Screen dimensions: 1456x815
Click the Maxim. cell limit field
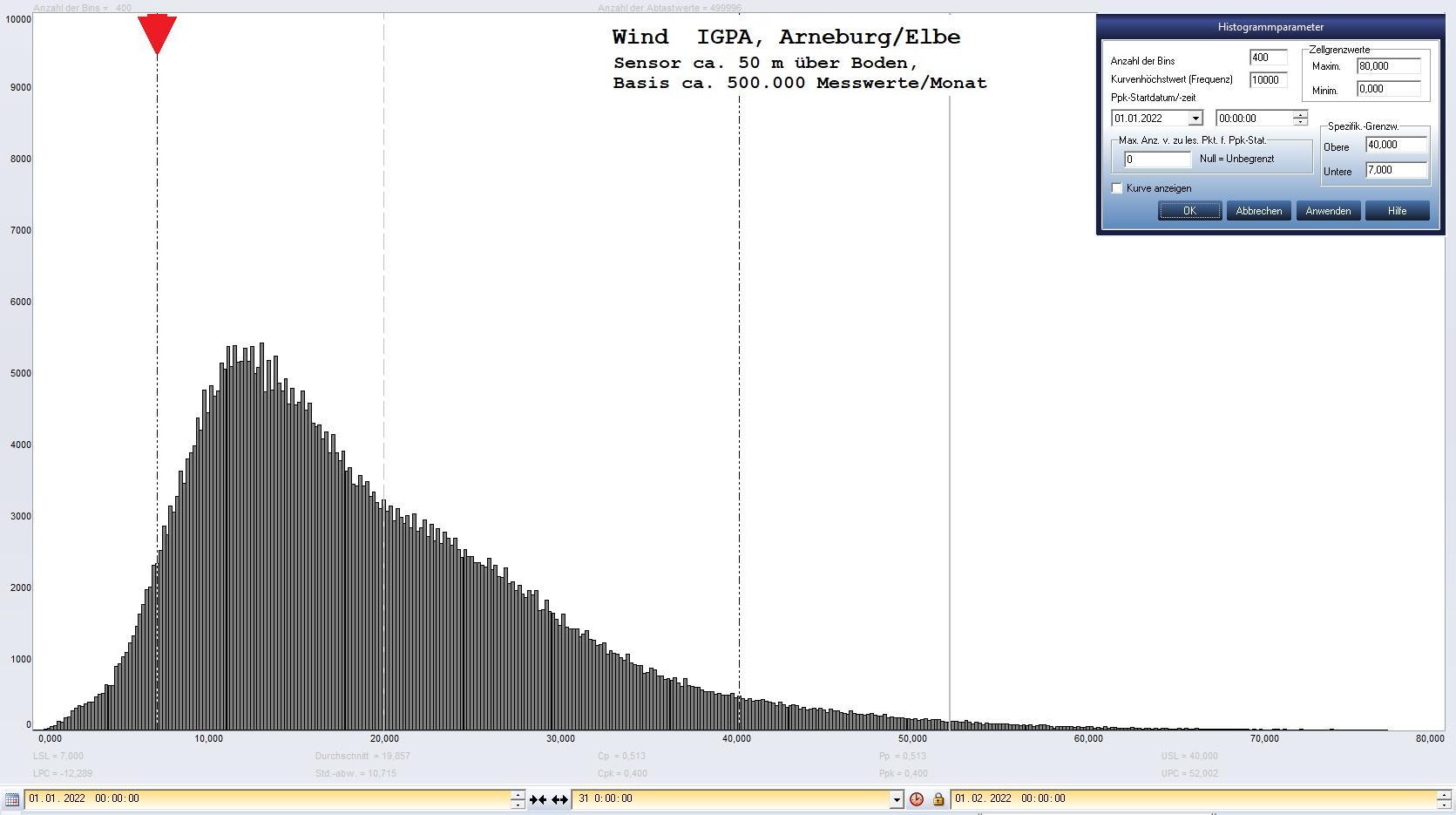tap(1388, 66)
